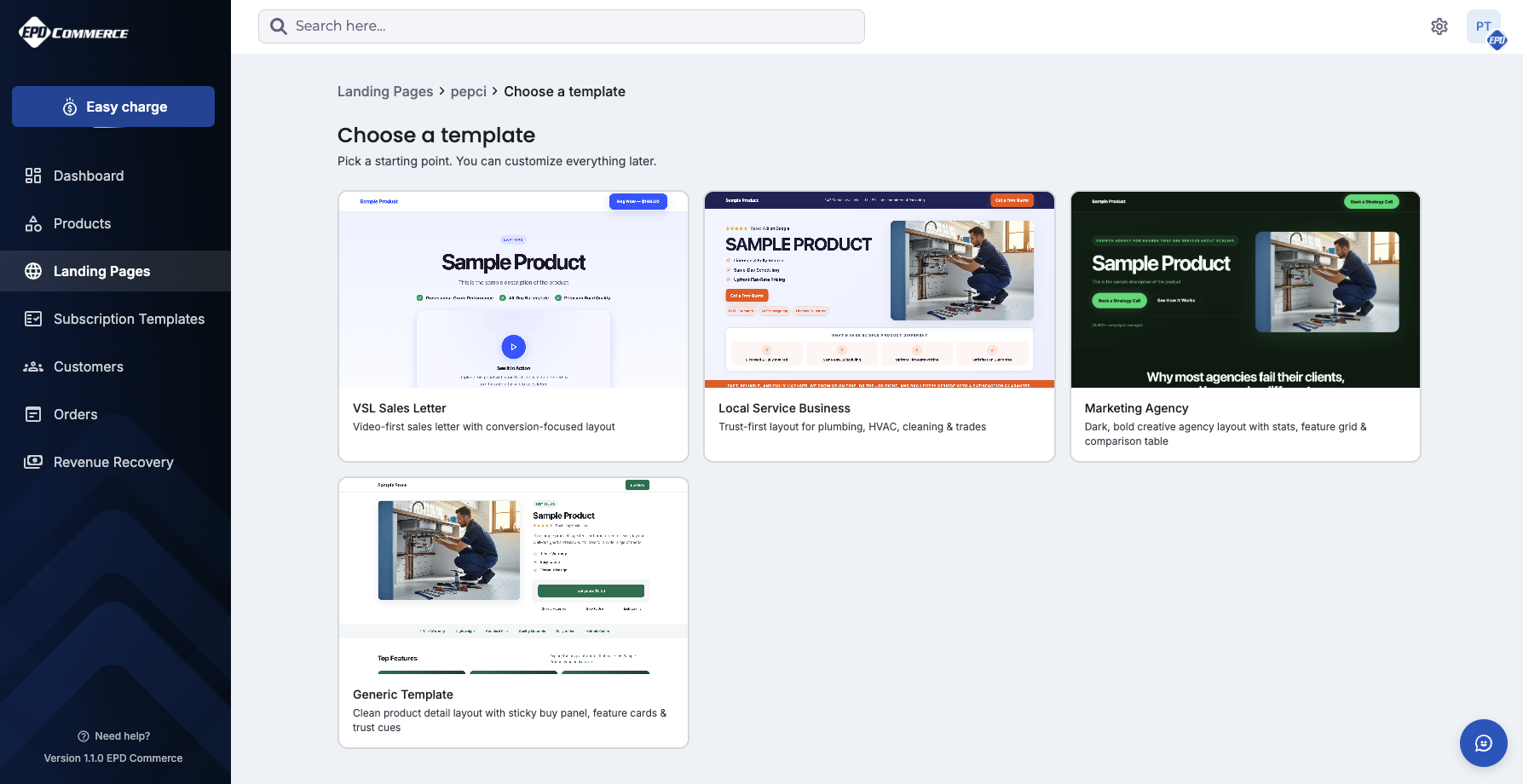
Task: Click the VSL Sales Letter title
Action: [x=400, y=408]
